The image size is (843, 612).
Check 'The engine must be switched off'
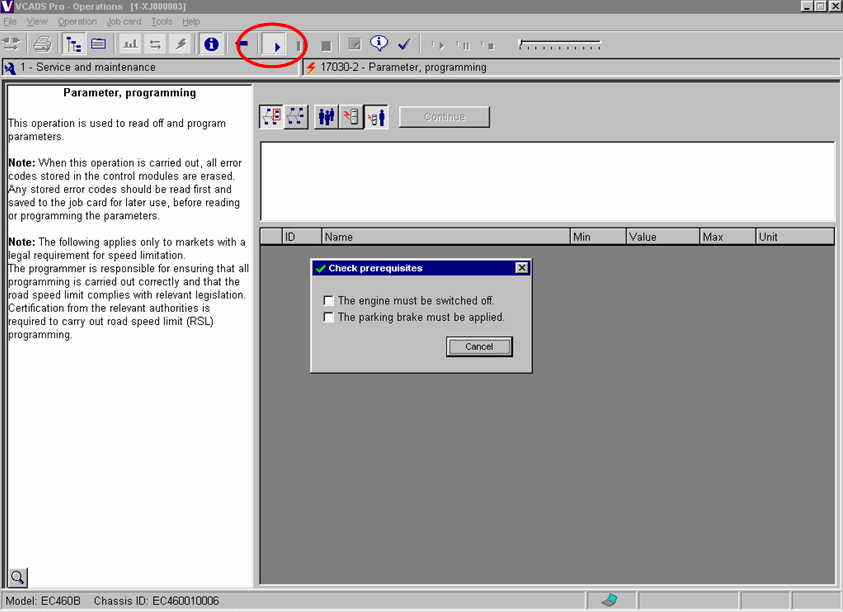pos(328,301)
